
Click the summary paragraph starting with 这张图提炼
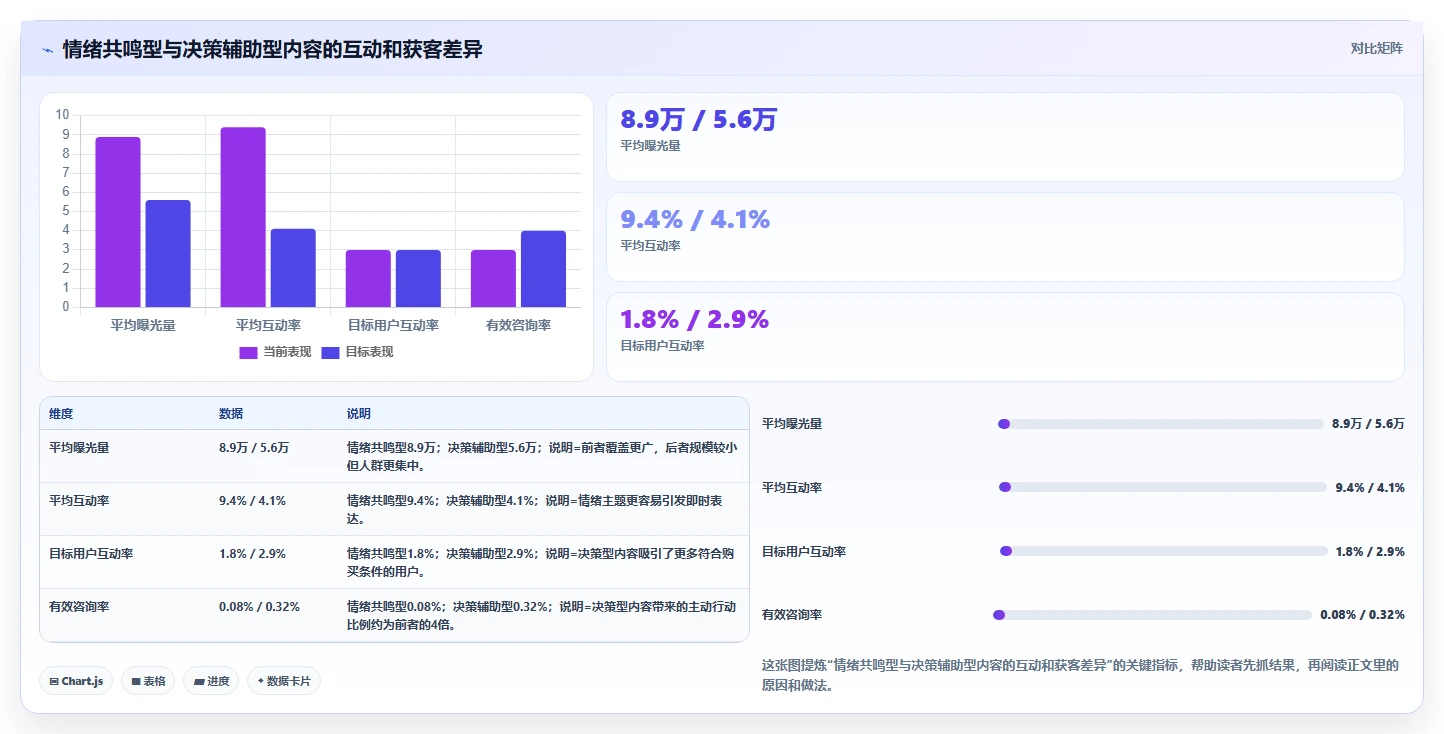click(1080, 675)
